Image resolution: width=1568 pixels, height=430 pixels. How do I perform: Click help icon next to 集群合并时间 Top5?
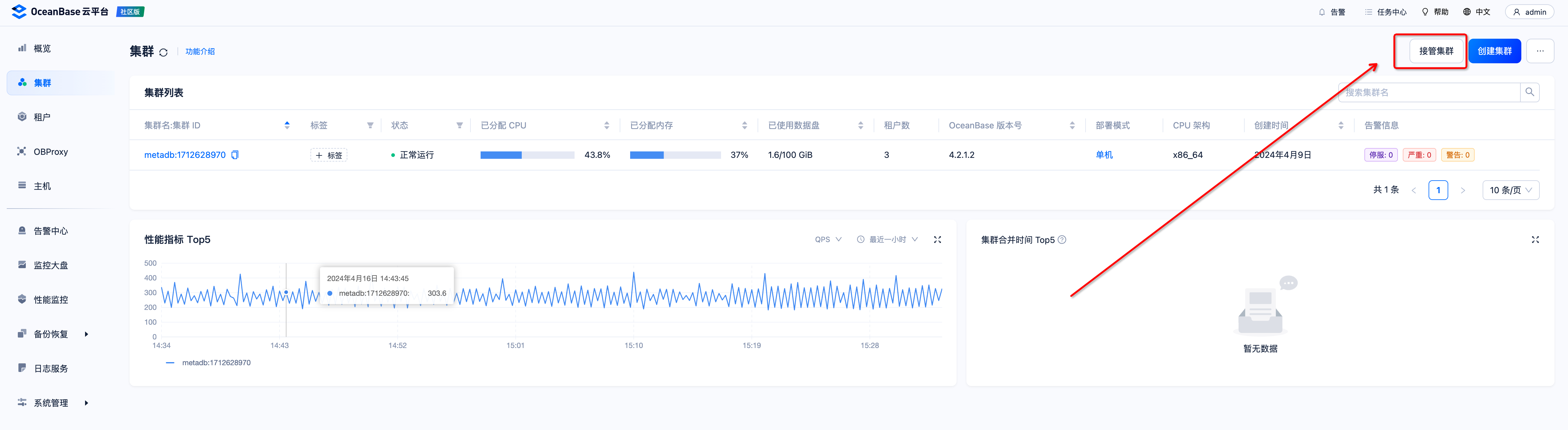click(x=1062, y=240)
